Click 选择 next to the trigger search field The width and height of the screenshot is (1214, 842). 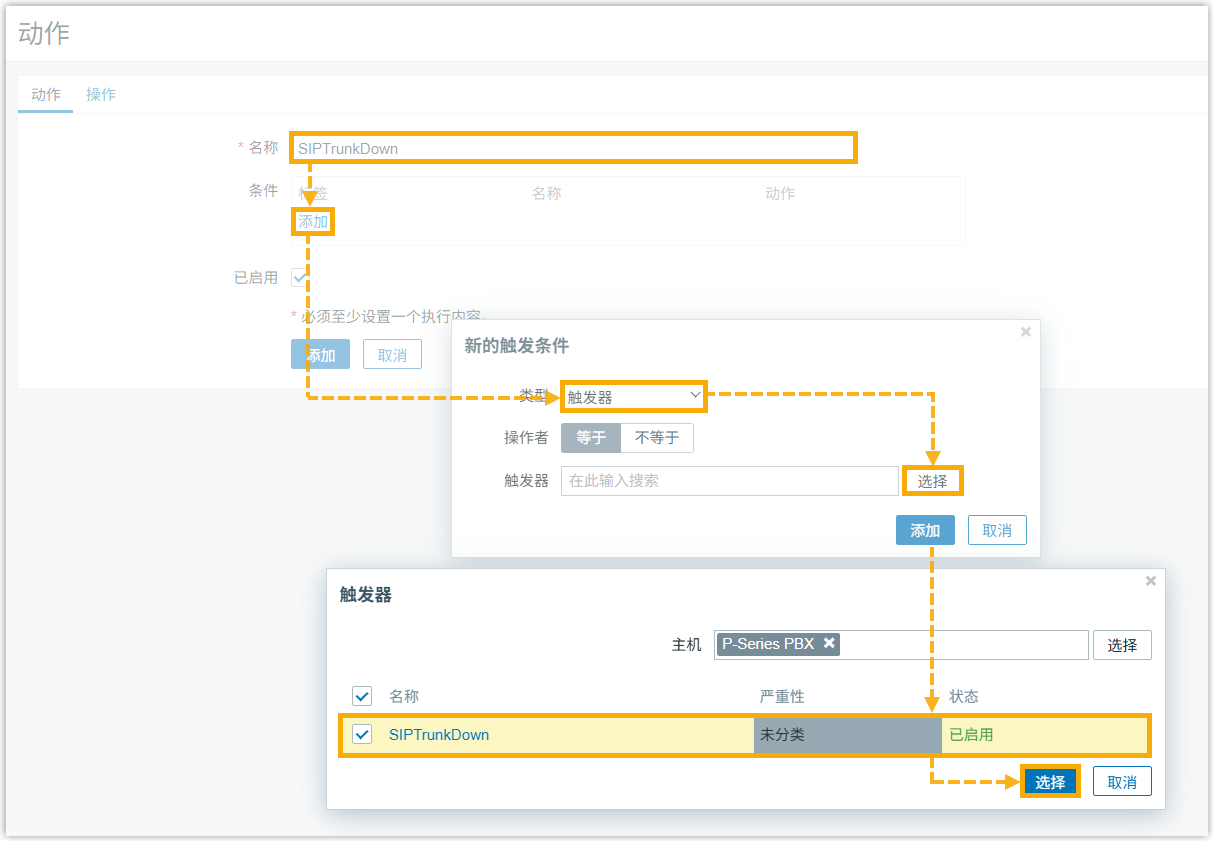(x=933, y=481)
